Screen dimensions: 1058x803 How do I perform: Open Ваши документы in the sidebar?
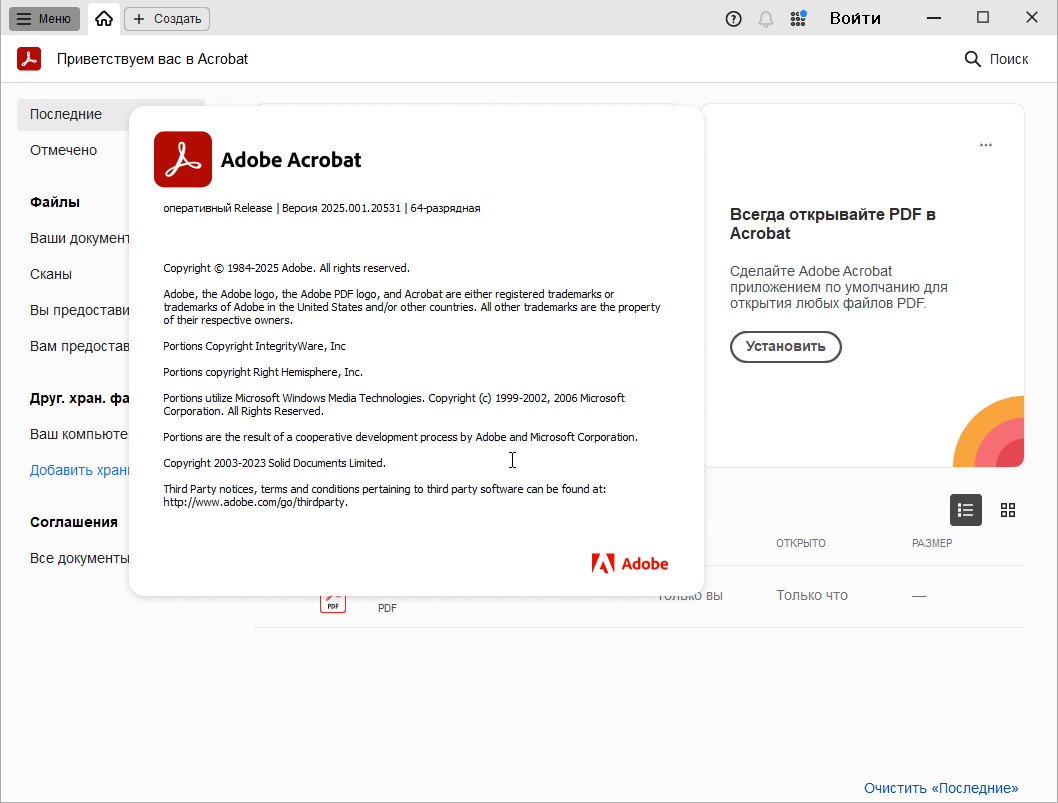(80, 238)
